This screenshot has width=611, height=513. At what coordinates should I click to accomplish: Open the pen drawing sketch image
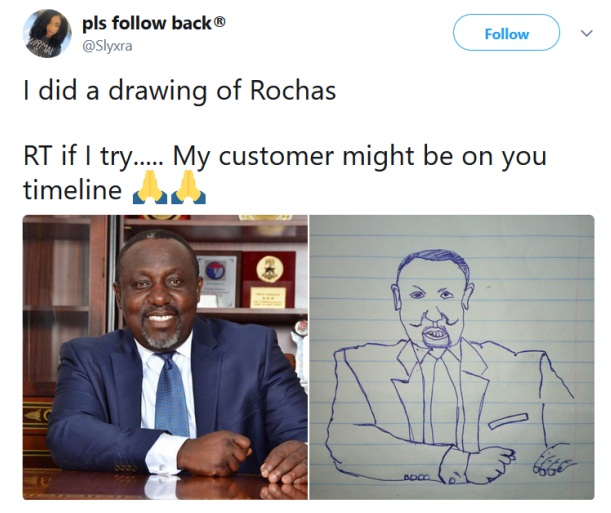452,357
